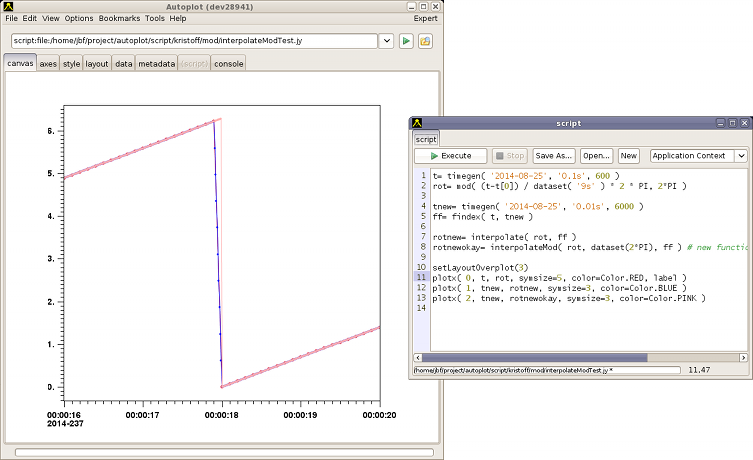753x460 pixels.
Task: Expand the address bar history dropdown
Action: tap(386, 41)
